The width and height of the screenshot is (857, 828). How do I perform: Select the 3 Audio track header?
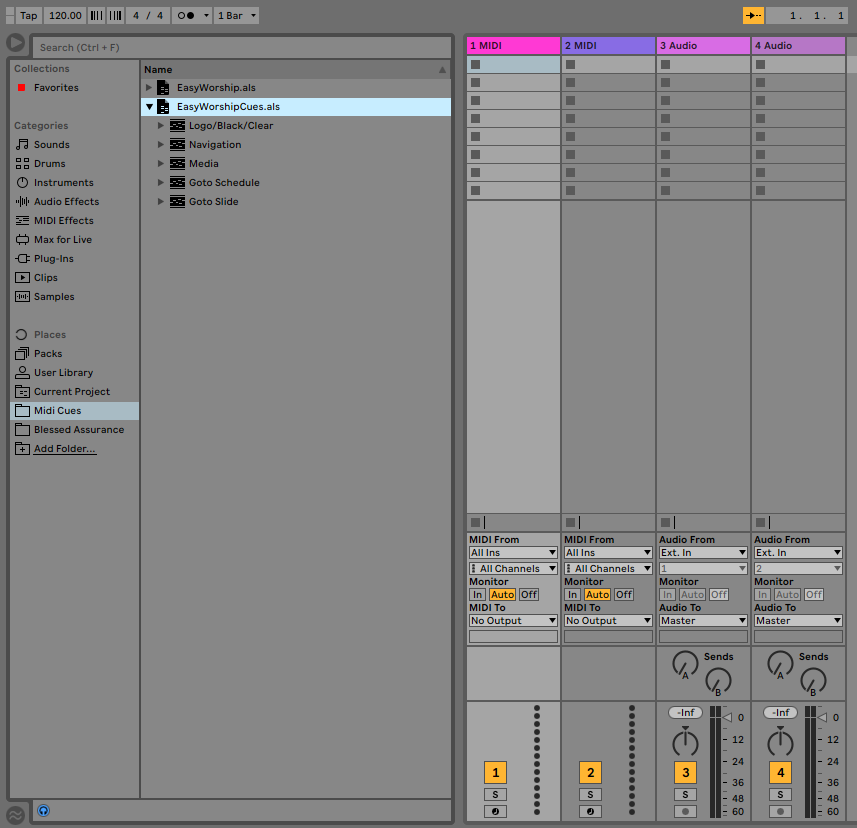coord(703,46)
